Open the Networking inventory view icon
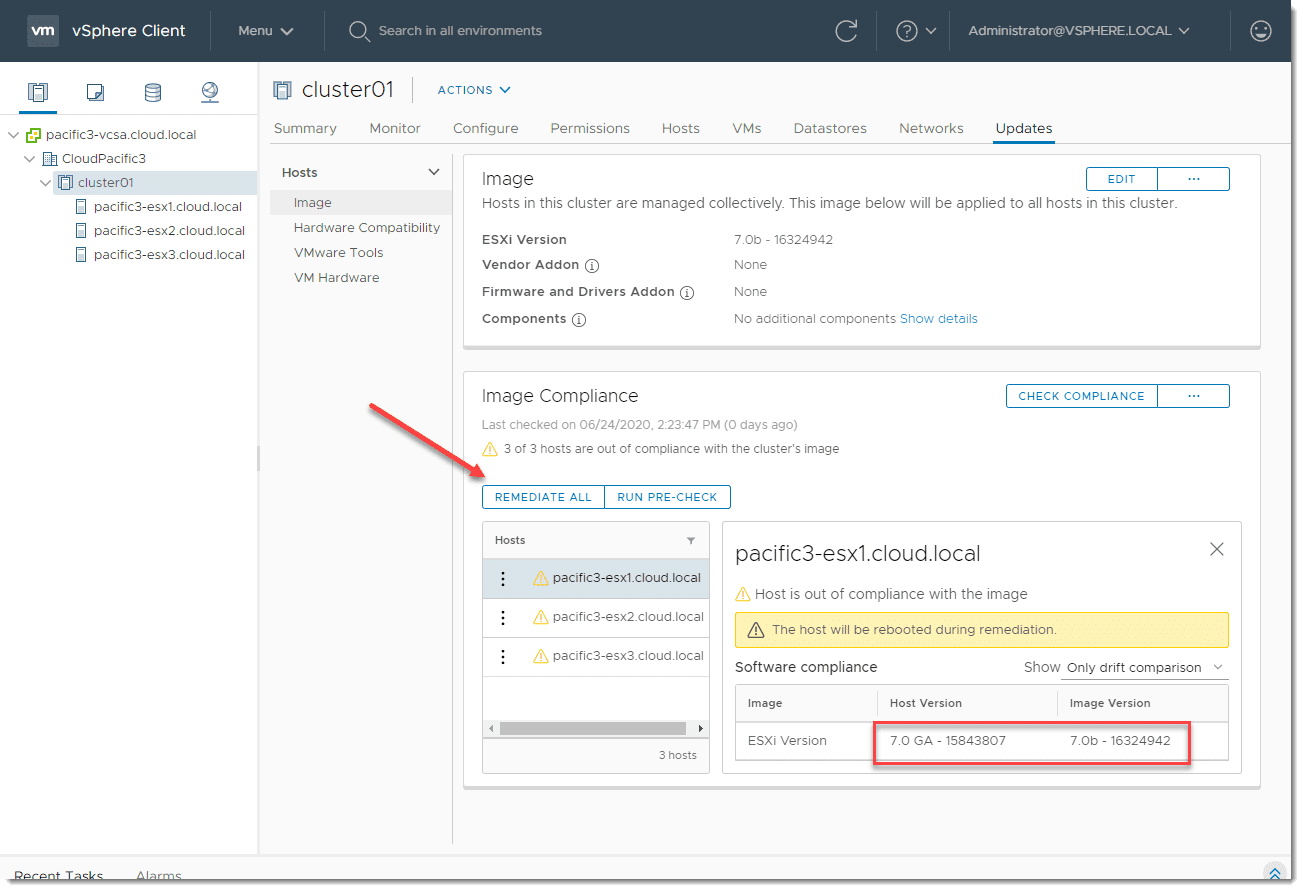1303x891 pixels. point(210,93)
